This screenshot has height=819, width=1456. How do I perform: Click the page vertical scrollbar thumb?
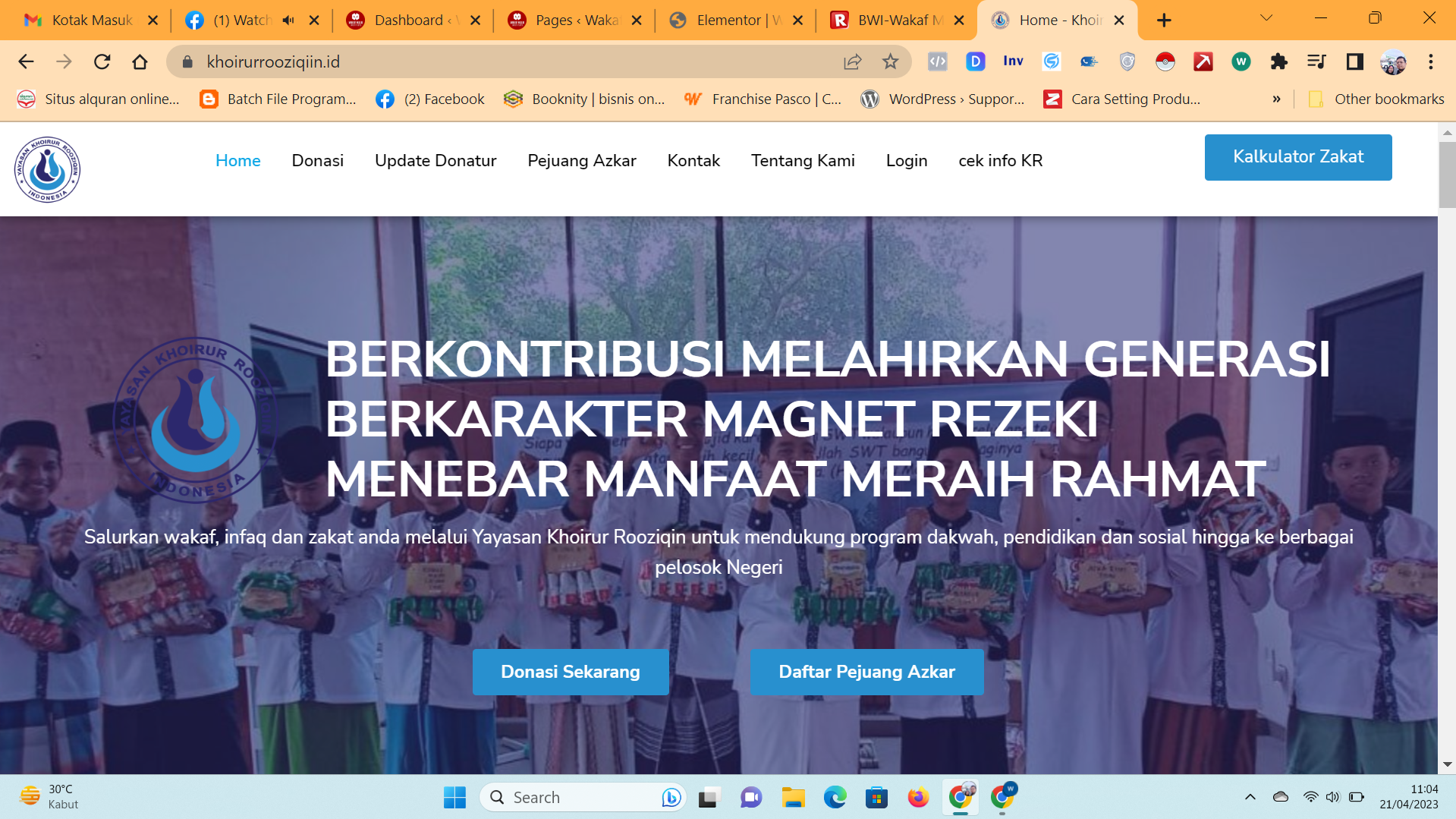point(1446,175)
